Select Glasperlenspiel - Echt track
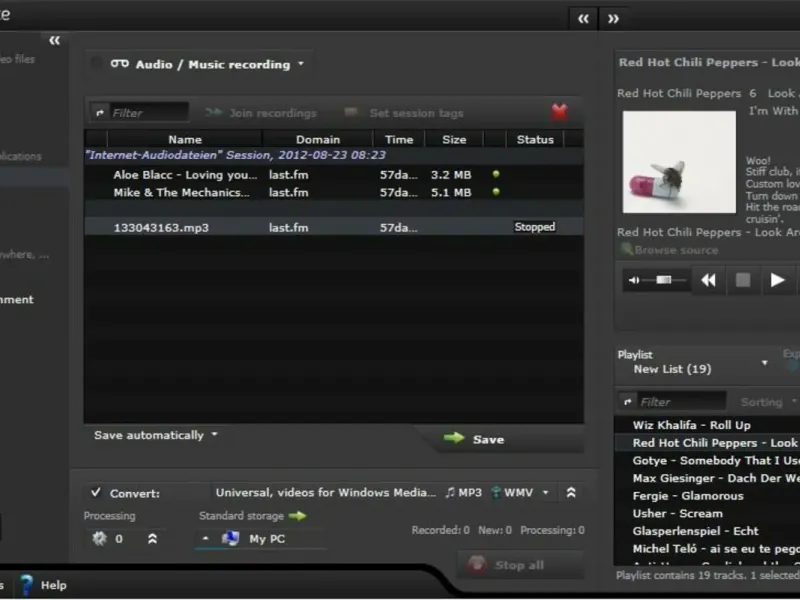The image size is (800, 600). tap(707, 531)
